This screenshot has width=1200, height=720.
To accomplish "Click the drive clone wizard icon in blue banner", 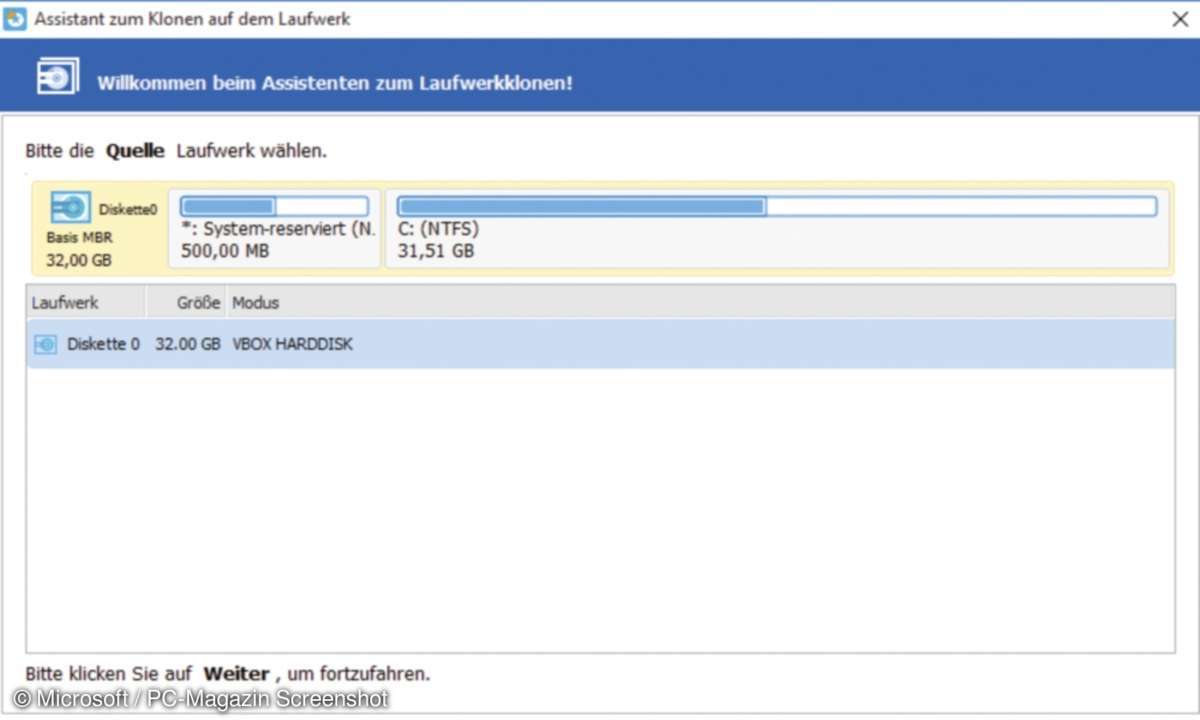I will pos(57,77).
